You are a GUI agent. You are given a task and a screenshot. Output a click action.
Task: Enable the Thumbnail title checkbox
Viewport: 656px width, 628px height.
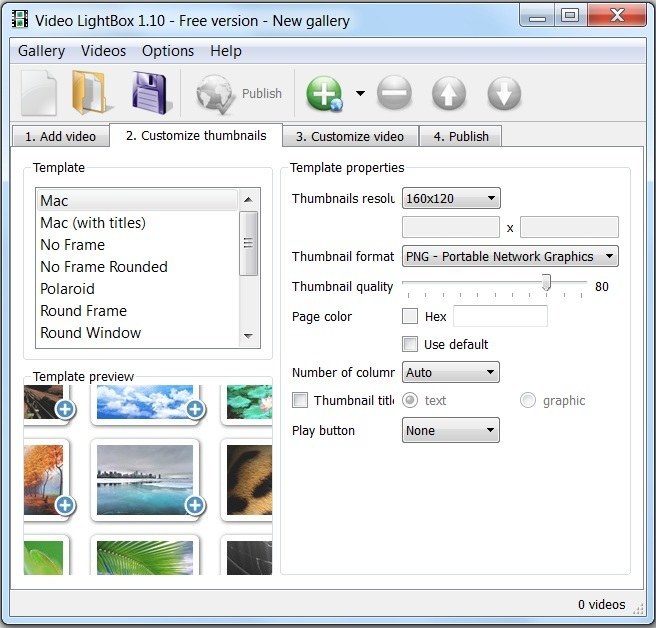[300, 400]
